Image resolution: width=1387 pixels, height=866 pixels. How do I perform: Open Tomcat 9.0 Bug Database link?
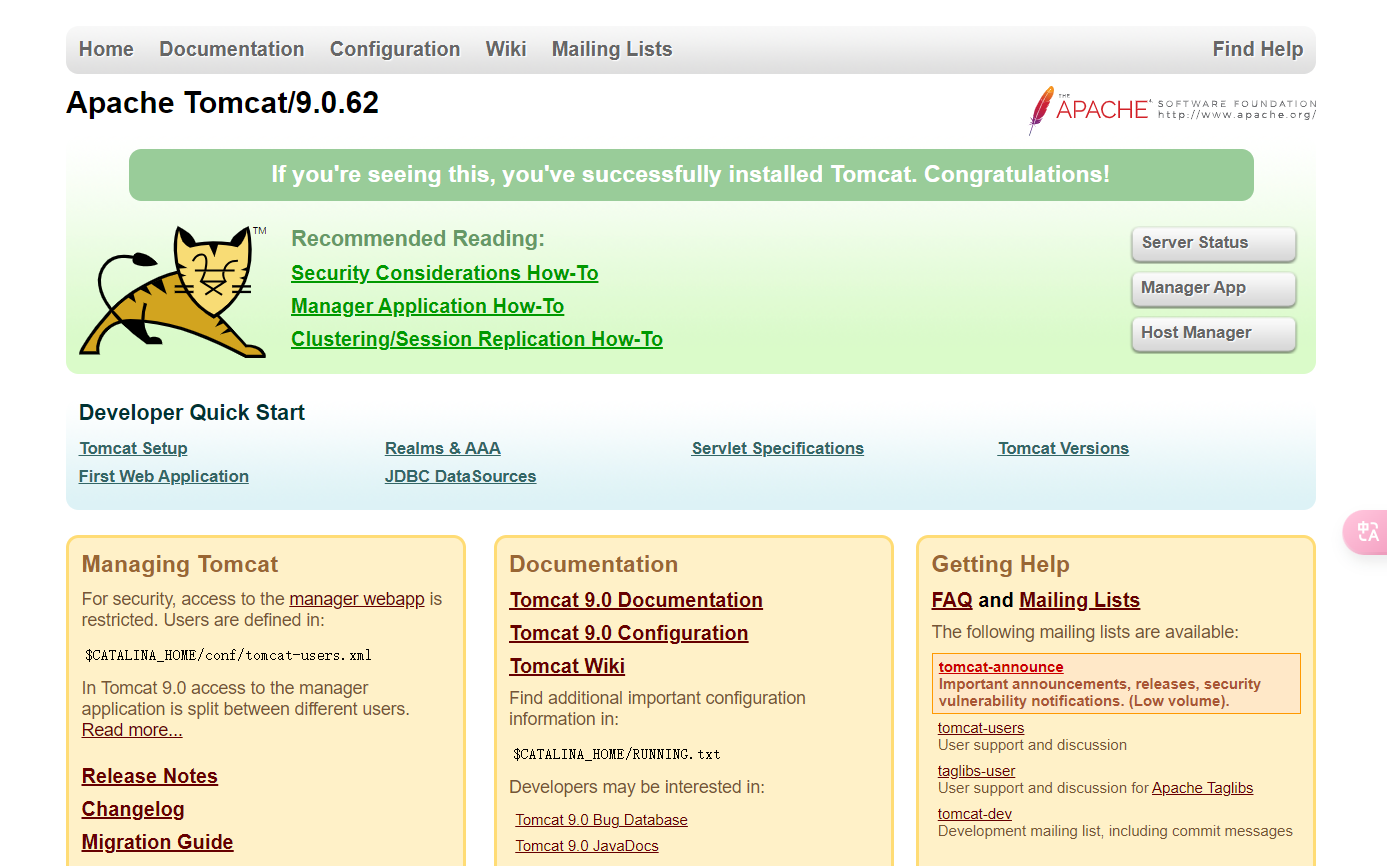[x=601, y=820]
